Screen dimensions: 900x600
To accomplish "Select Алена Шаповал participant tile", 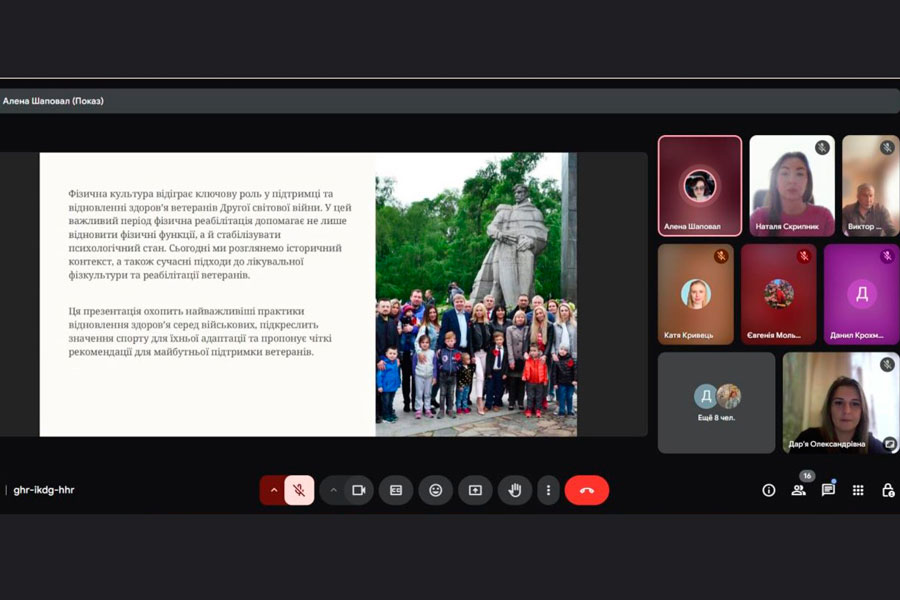I will [x=700, y=186].
